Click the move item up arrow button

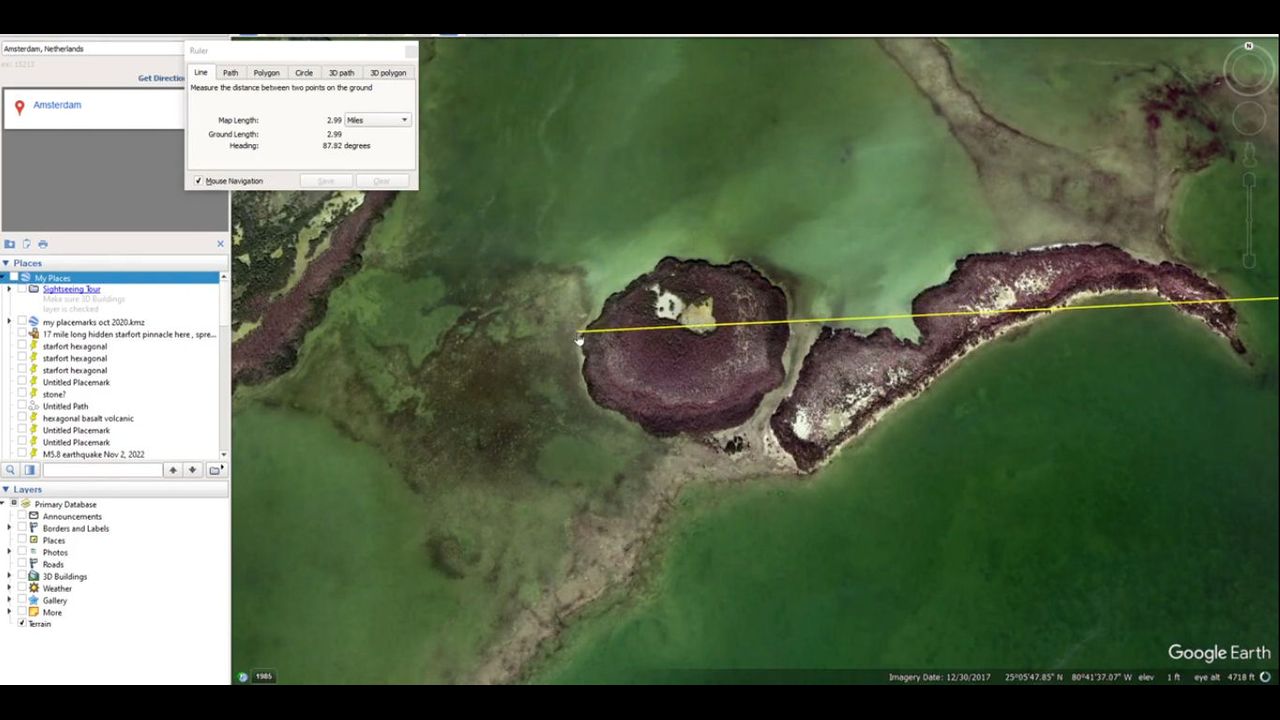click(x=173, y=470)
